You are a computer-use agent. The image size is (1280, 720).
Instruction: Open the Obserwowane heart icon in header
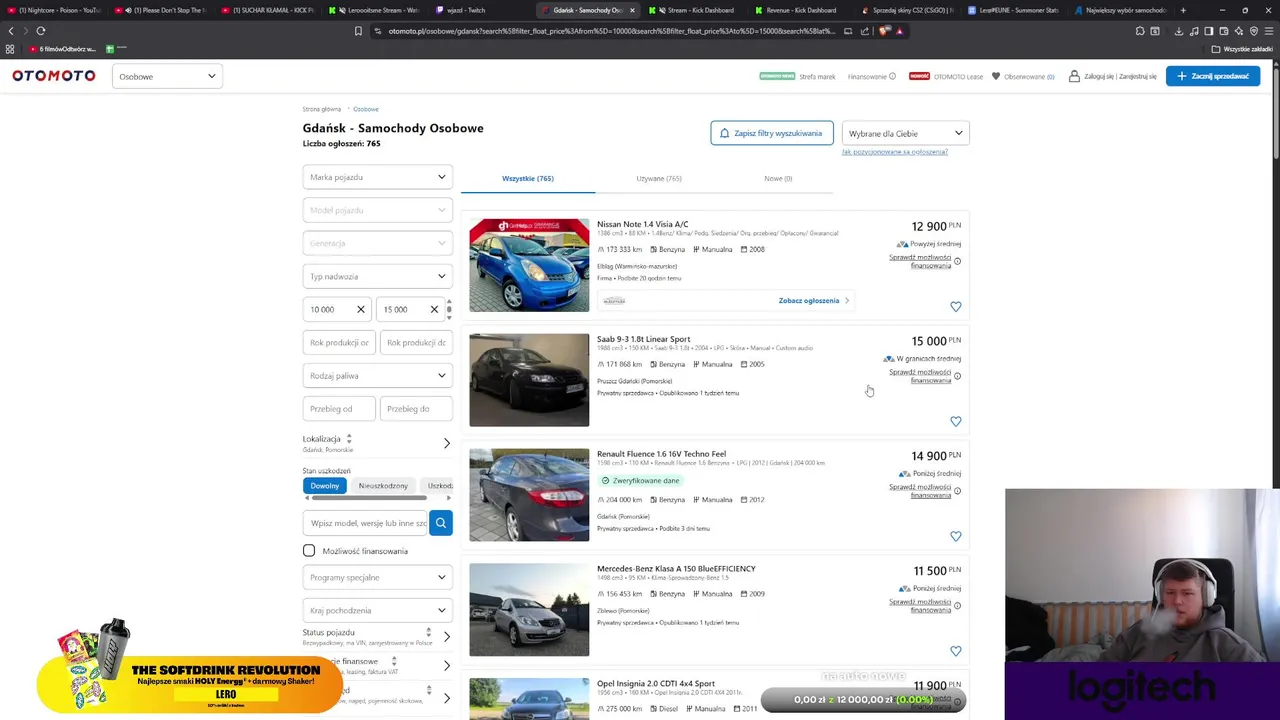(995, 76)
